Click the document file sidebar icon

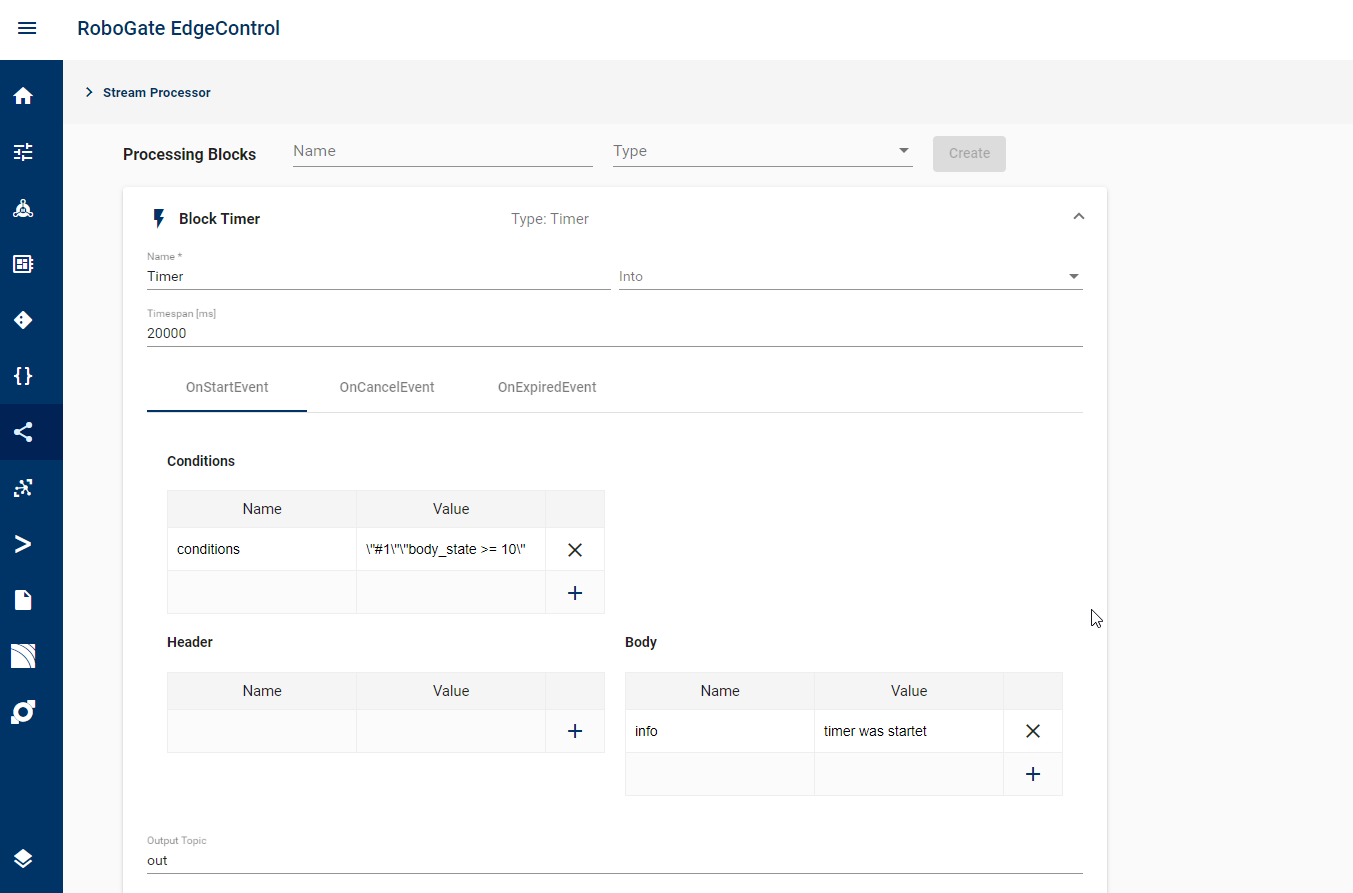(23, 600)
